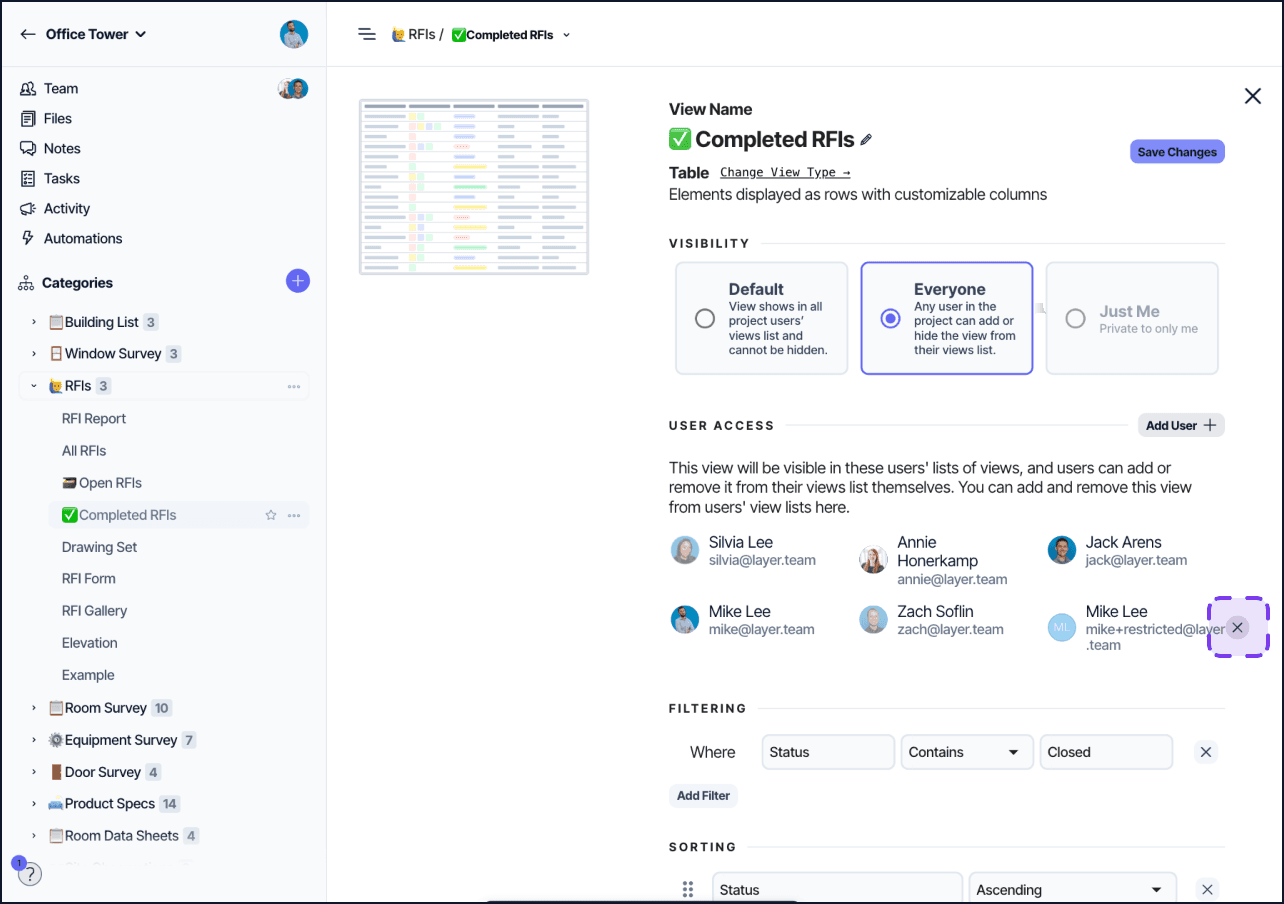
Task: Click the Add Filter button
Action: pyautogui.click(x=703, y=796)
